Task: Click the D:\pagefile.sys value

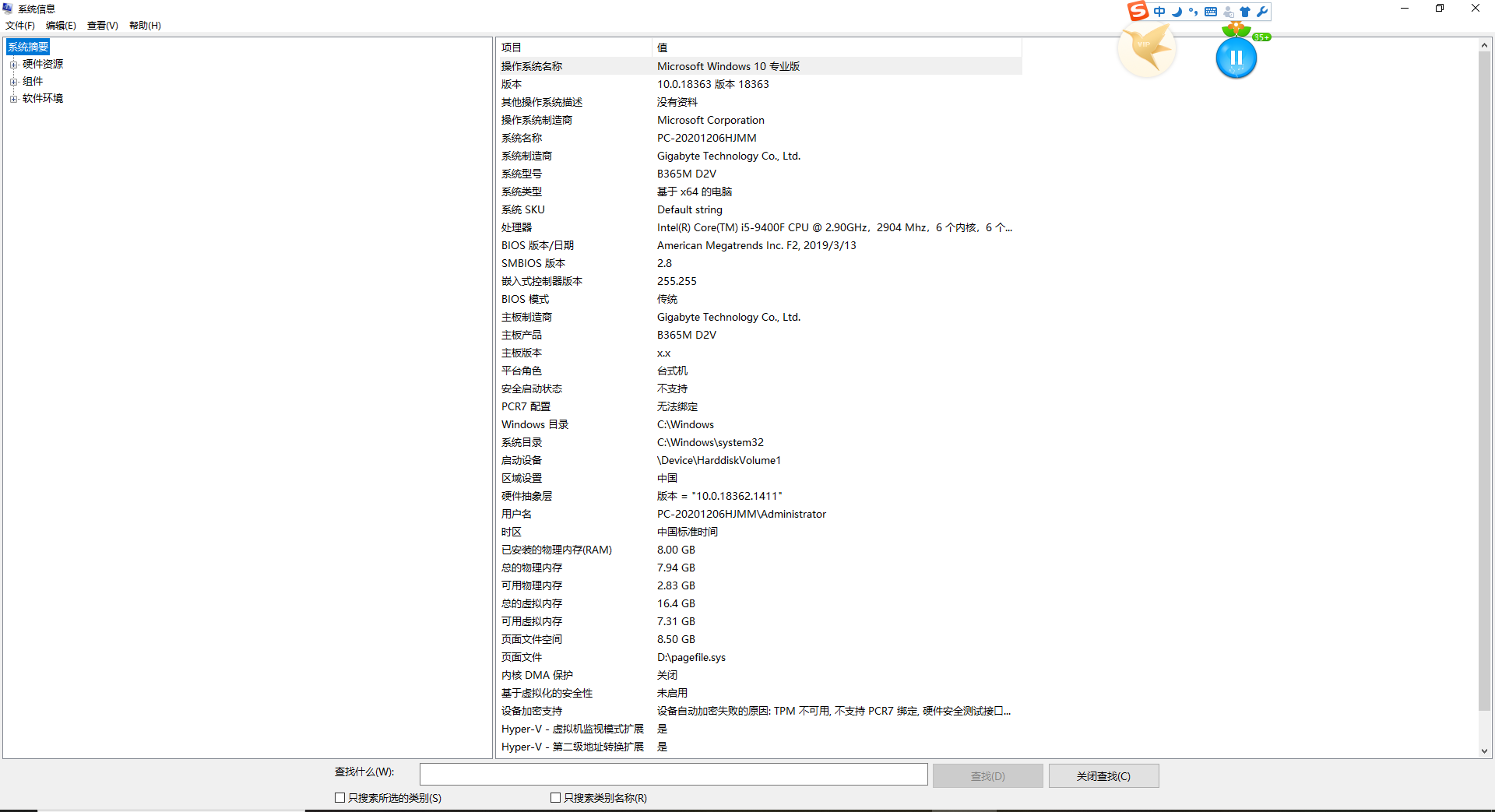Action: [x=691, y=657]
